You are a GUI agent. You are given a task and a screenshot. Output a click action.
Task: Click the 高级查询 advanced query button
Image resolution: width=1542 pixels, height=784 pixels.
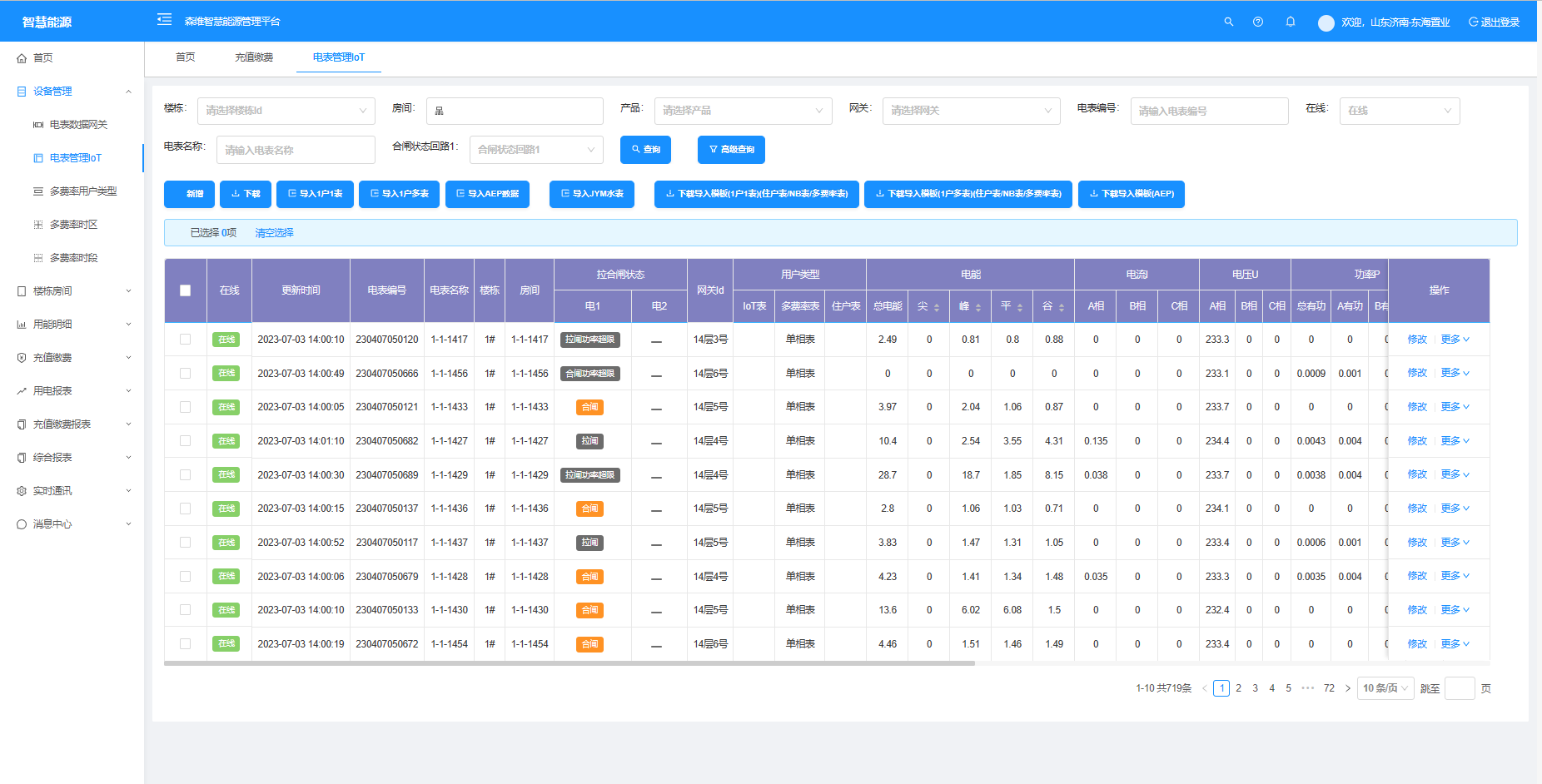click(x=731, y=150)
